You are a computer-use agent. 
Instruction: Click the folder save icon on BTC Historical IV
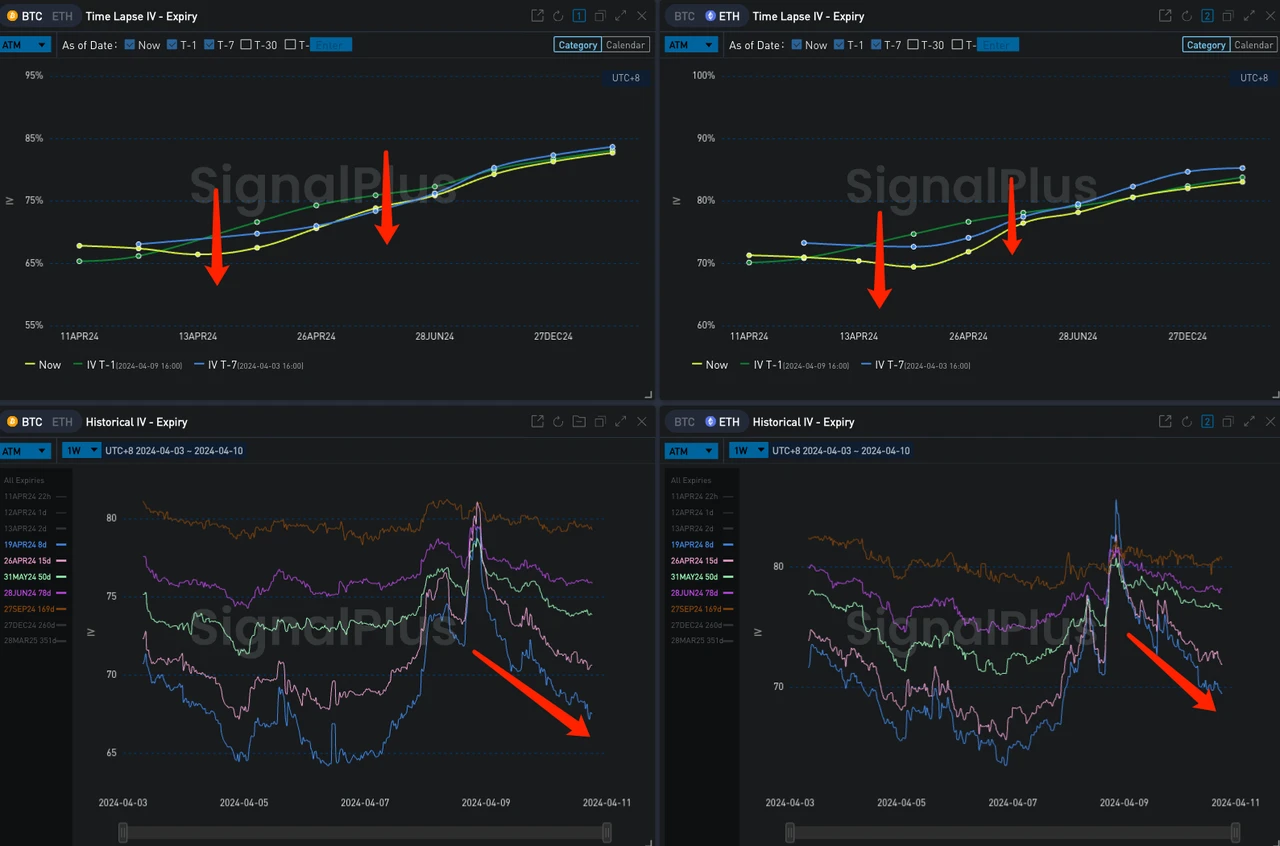[578, 421]
